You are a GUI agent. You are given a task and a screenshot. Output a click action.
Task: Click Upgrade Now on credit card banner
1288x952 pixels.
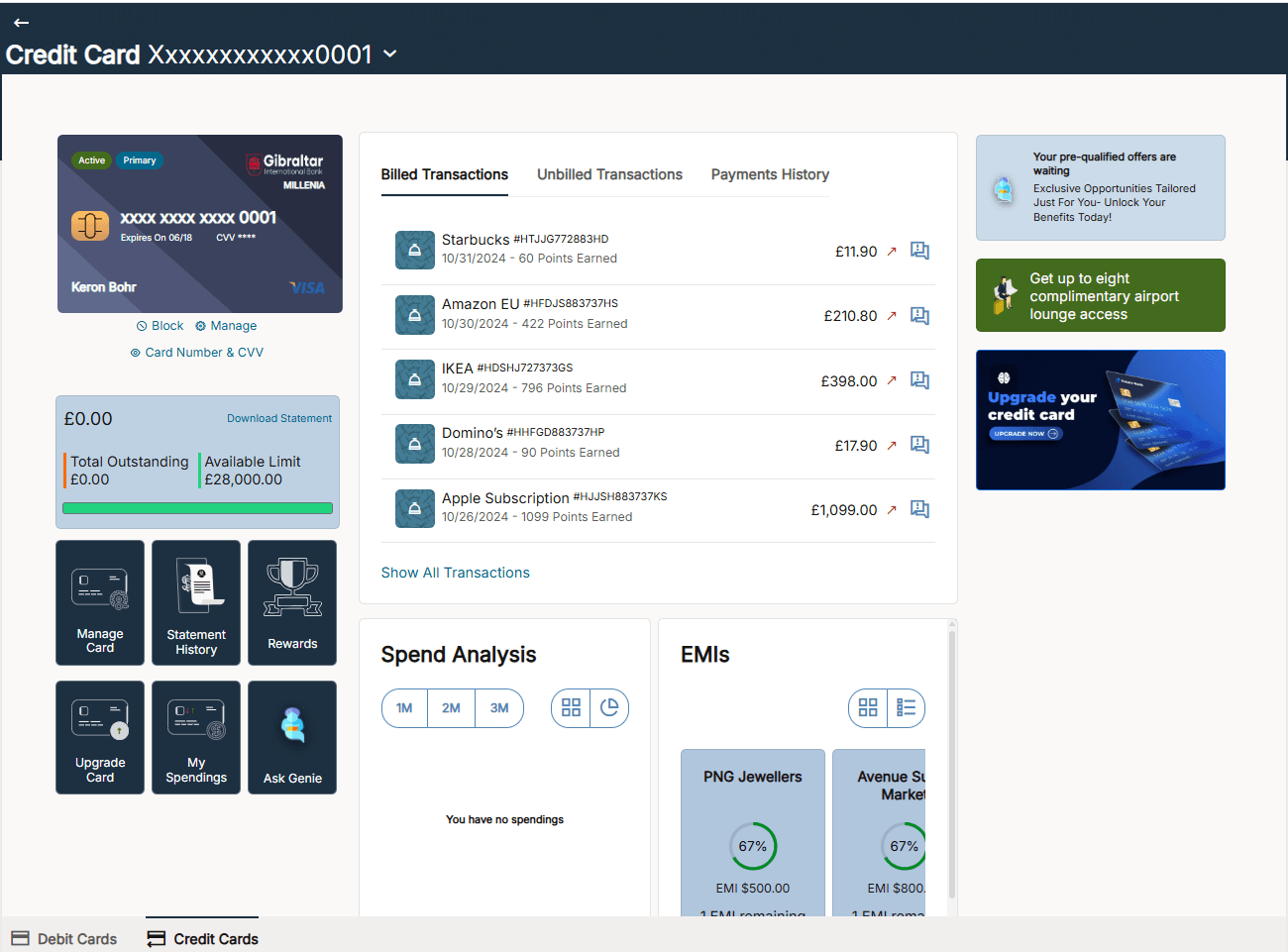[x=1025, y=434]
